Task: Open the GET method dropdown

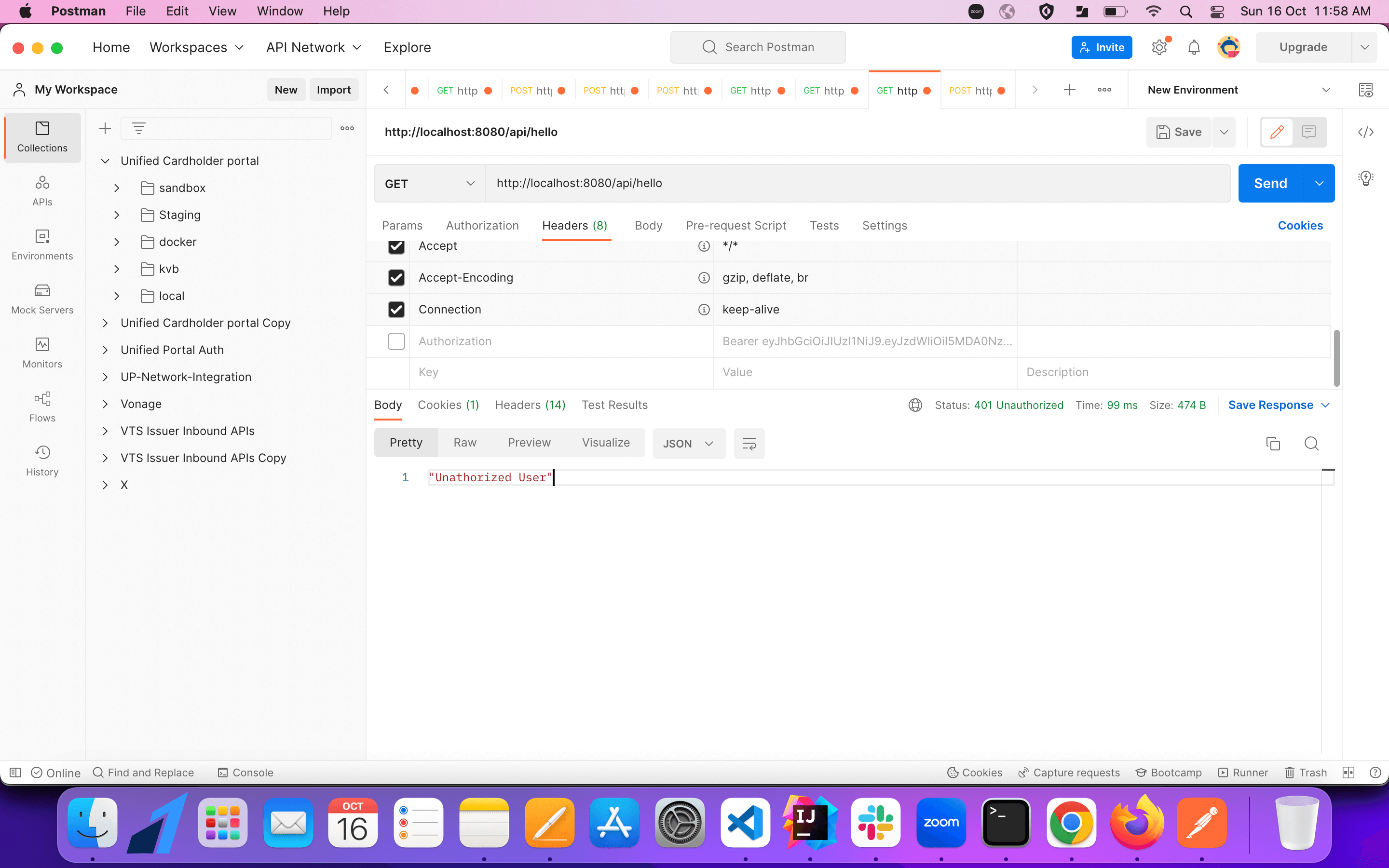Action: 430,183
